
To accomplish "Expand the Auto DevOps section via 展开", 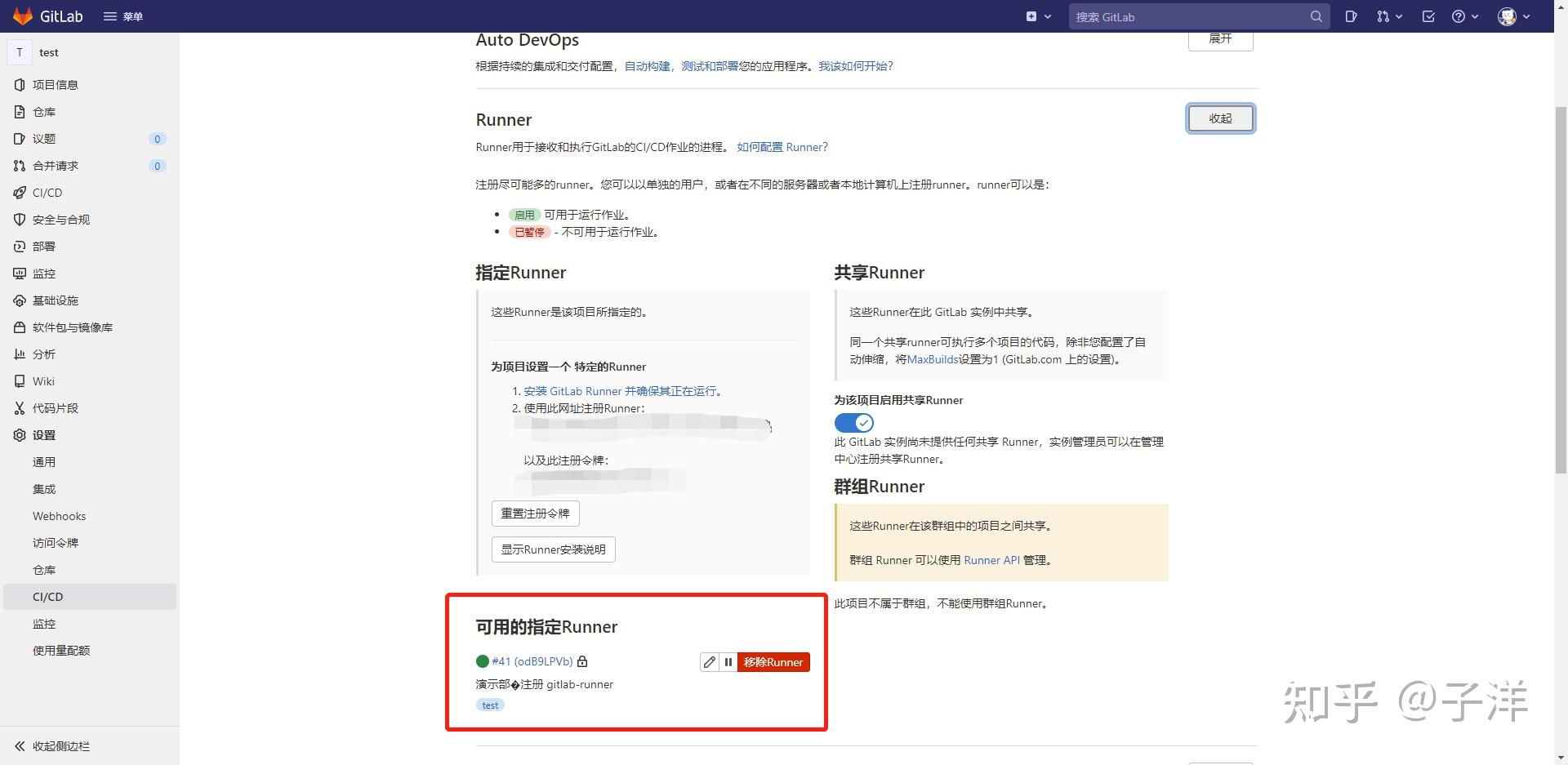I will coord(1220,38).
